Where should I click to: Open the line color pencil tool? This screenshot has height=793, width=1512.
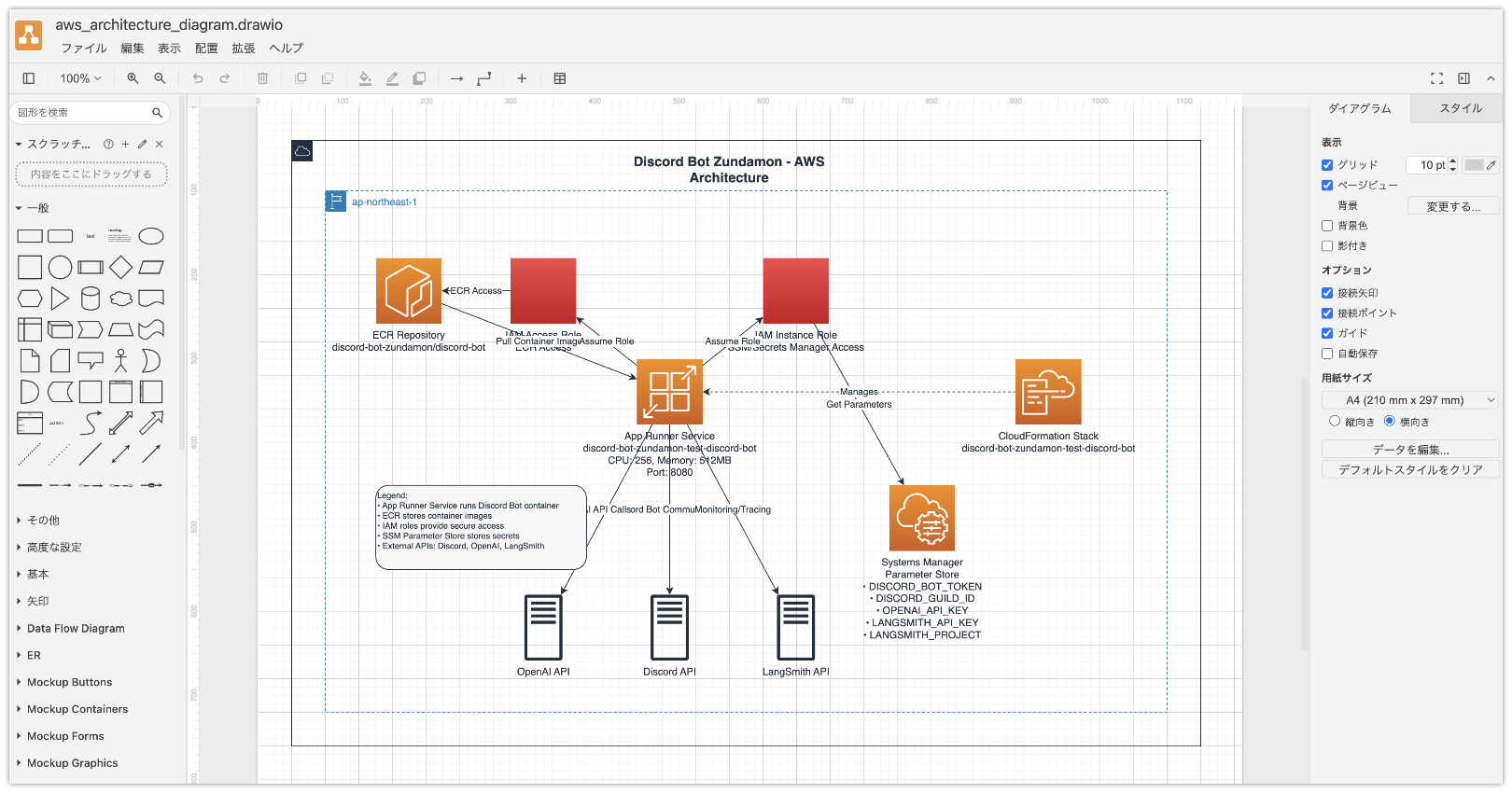392,78
